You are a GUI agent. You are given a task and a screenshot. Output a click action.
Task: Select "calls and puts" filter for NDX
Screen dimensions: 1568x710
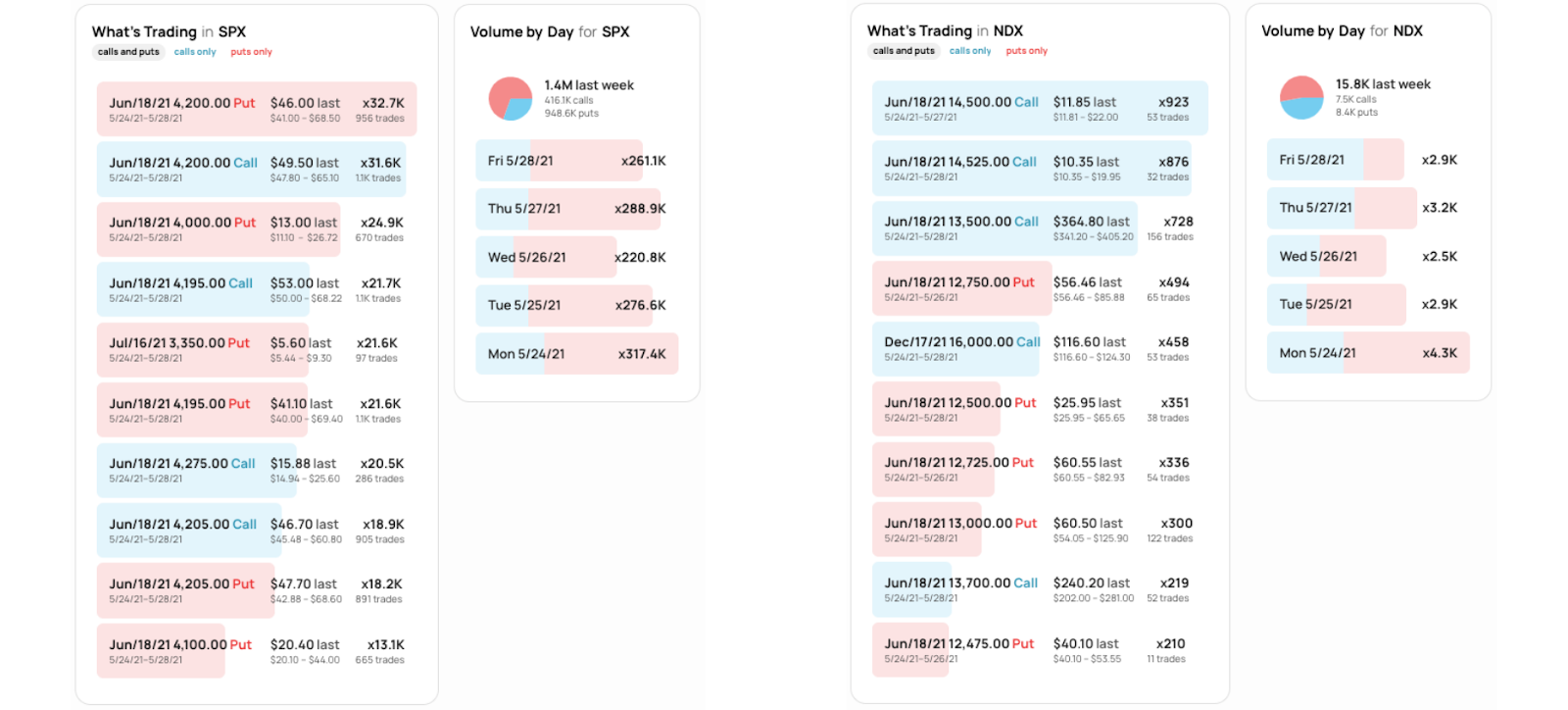click(x=904, y=51)
